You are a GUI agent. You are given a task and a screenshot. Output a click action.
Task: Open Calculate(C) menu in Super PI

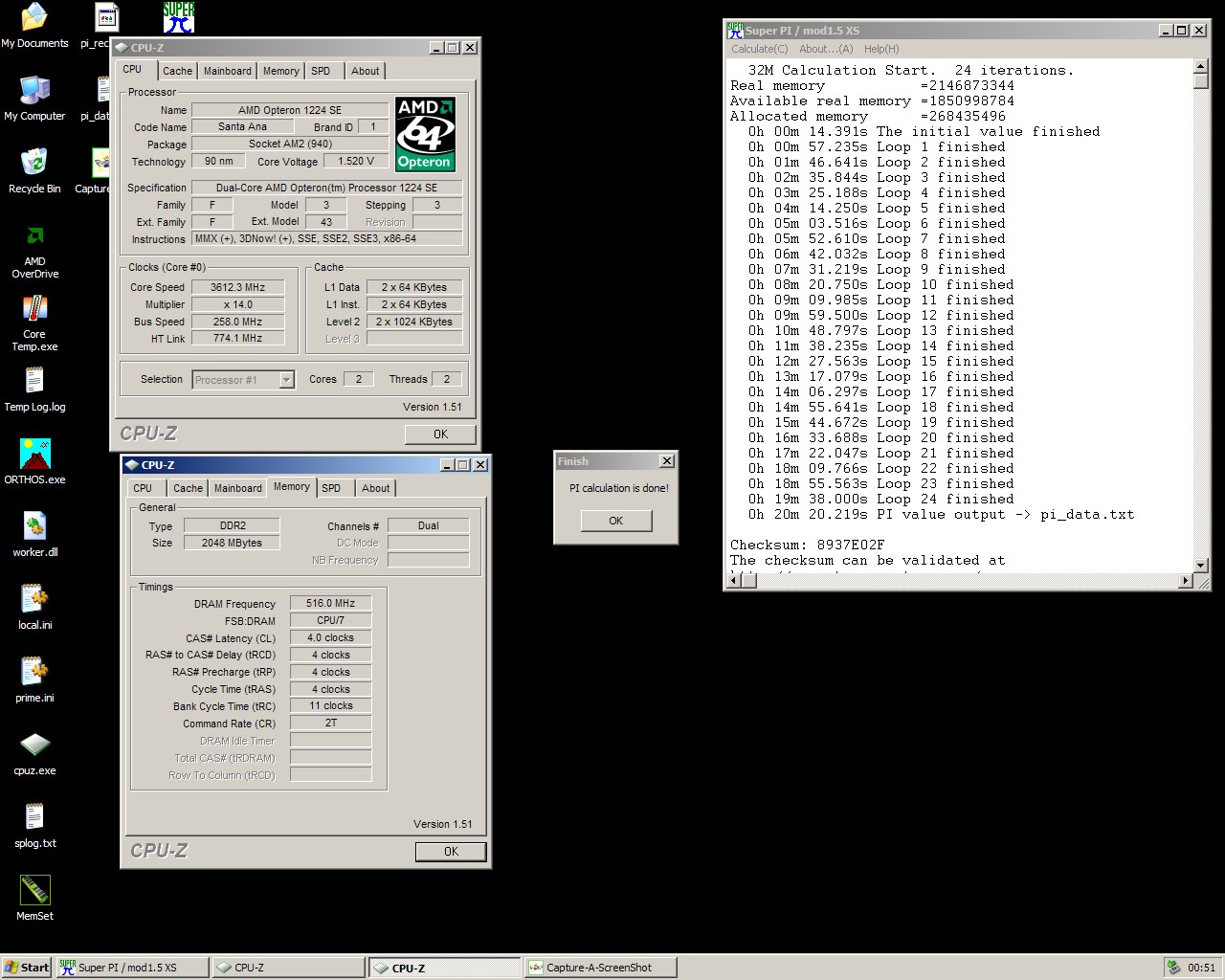tap(760, 49)
